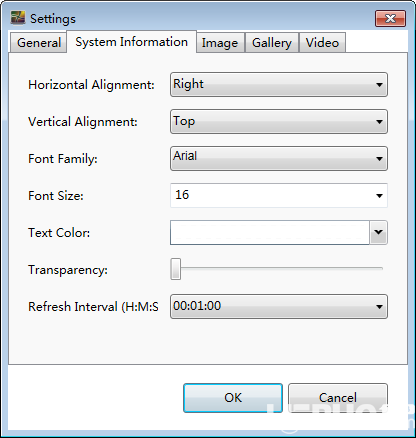Click the Transparency slider handle
Screen dimensions: 416x438
pyautogui.click(x=176, y=269)
